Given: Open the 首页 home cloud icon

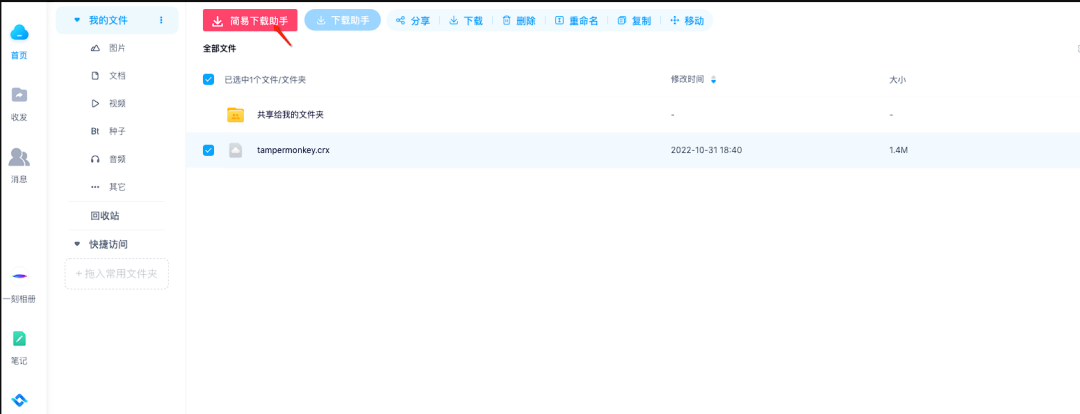Looking at the screenshot, I should [19, 32].
